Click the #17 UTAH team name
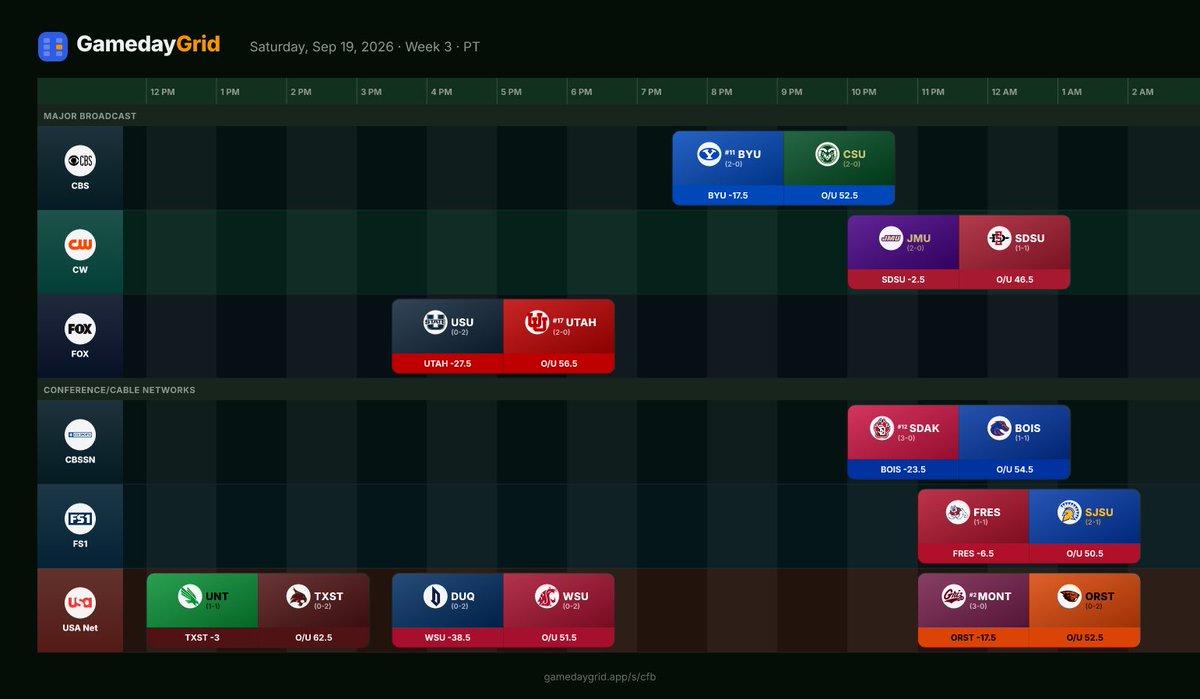The height and width of the screenshot is (699, 1200). pyautogui.click(x=574, y=322)
